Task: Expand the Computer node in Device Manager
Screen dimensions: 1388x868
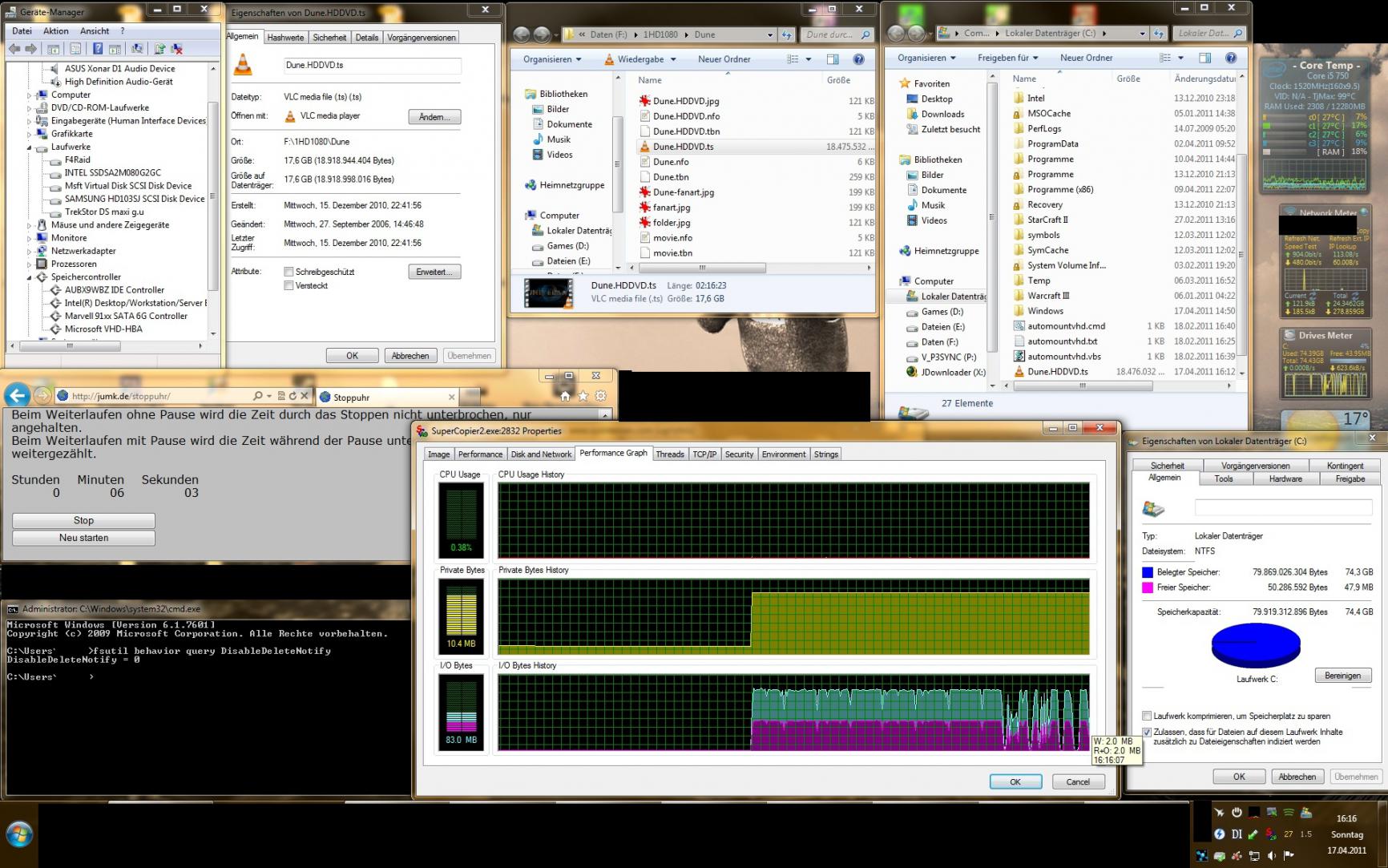Action: (30, 95)
